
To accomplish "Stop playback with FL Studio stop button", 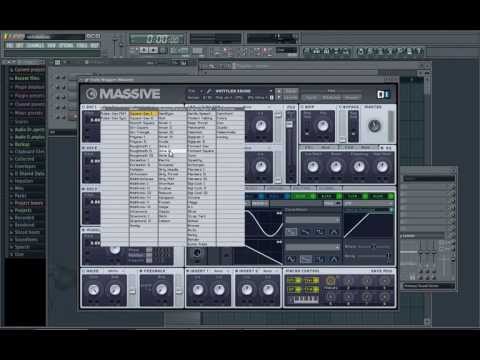I will (154, 50).
